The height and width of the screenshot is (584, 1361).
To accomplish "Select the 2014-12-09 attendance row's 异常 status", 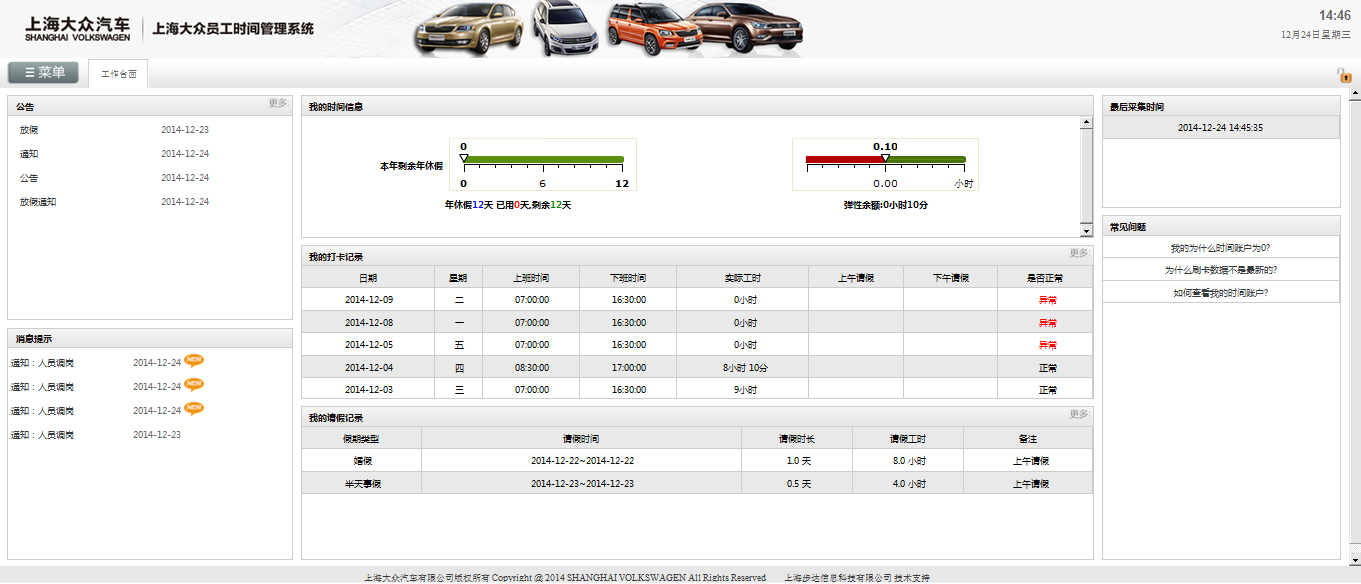I will tap(1047, 300).
